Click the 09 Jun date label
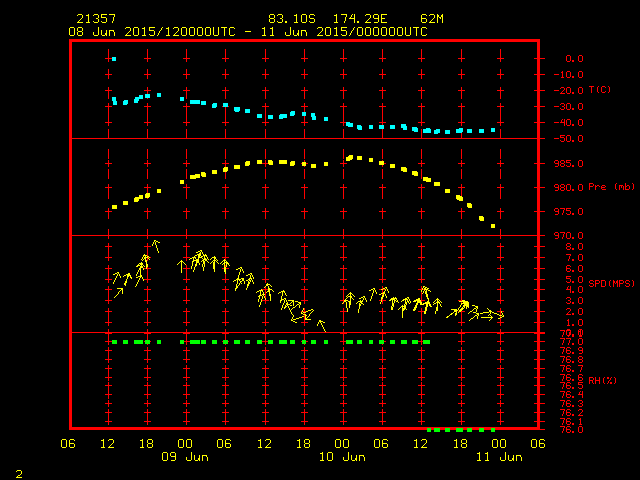 [x=185, y=457]
